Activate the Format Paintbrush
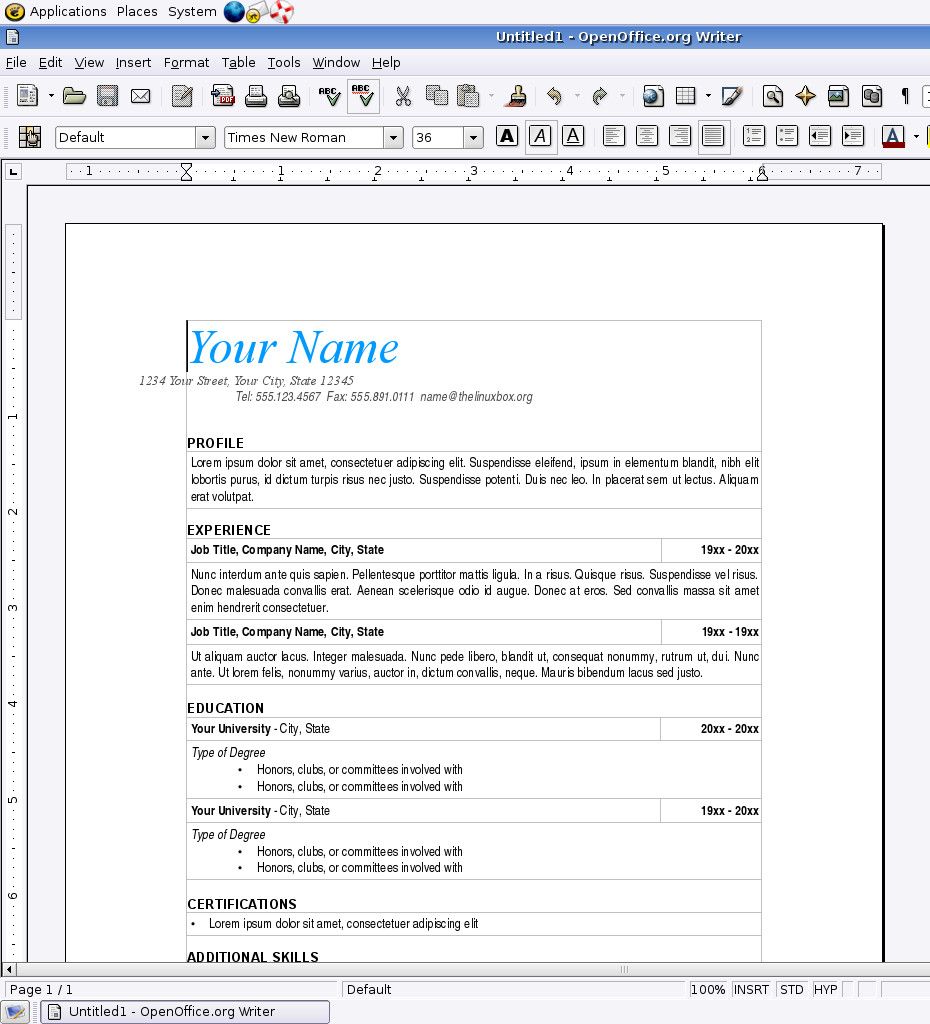This screenshot has width=930, height=1024. pyautogui.click(x=517, y=97)
